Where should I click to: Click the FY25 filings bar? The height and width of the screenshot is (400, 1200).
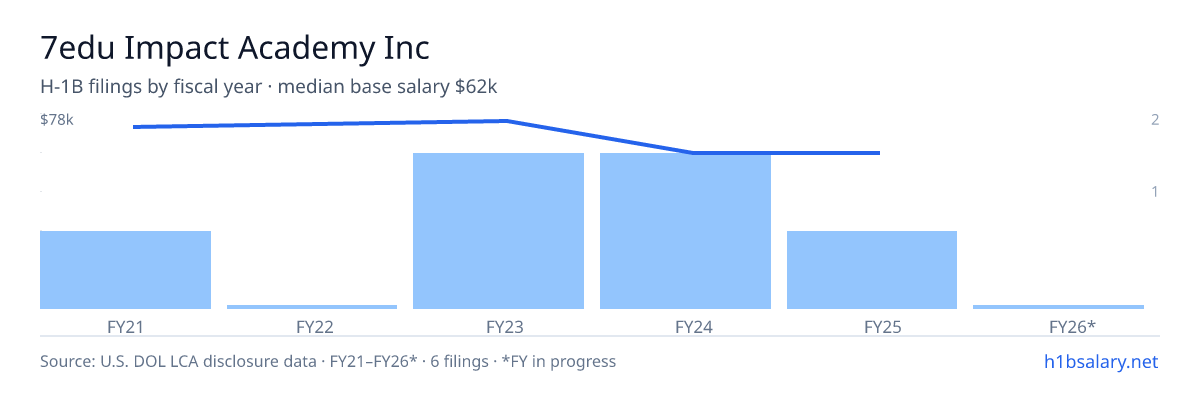click(872, 270)
